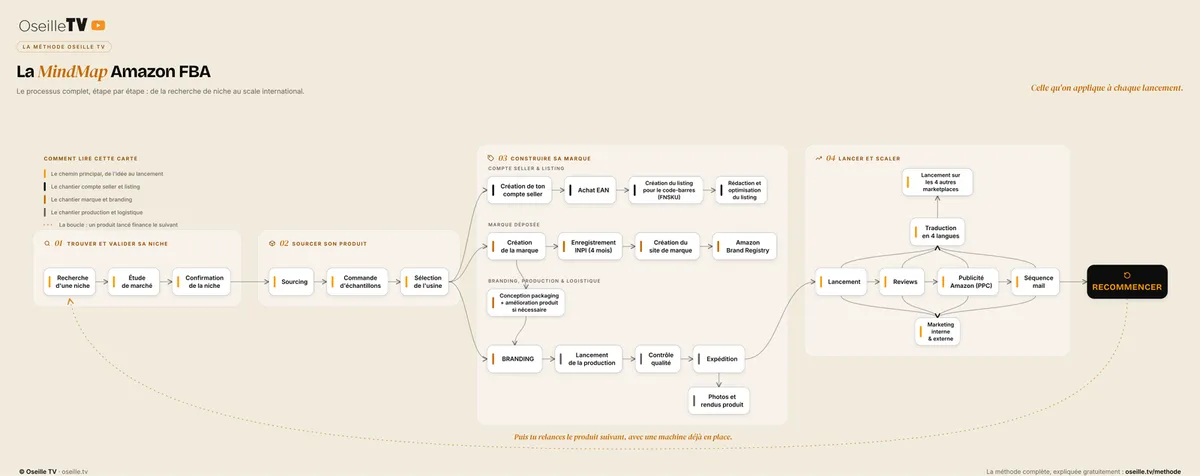Viewport: 1200px width, 476px height.
Task: Click the play icon beside Oseille TV logo
Action: pos(98,25)
